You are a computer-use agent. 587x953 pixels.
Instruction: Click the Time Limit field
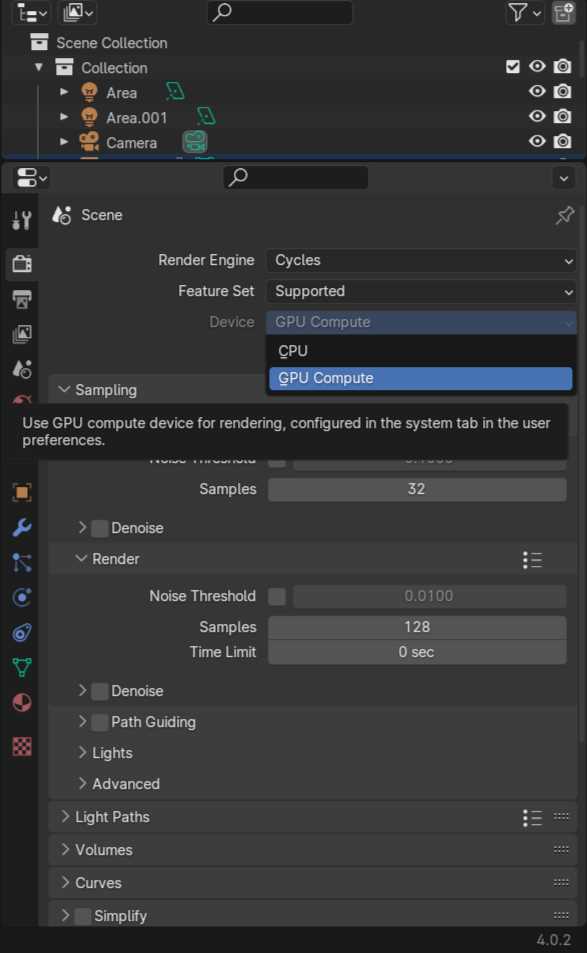pyautogui.click(x=417, y=652)
